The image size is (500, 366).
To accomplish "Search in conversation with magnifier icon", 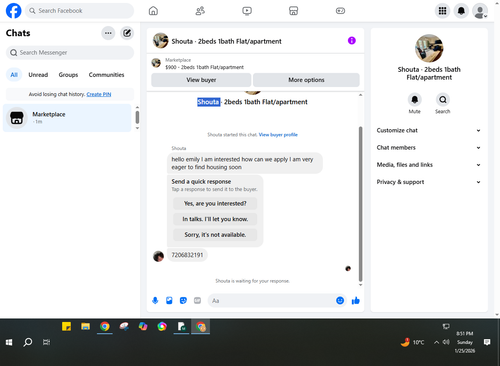I will tap(443, 99).
